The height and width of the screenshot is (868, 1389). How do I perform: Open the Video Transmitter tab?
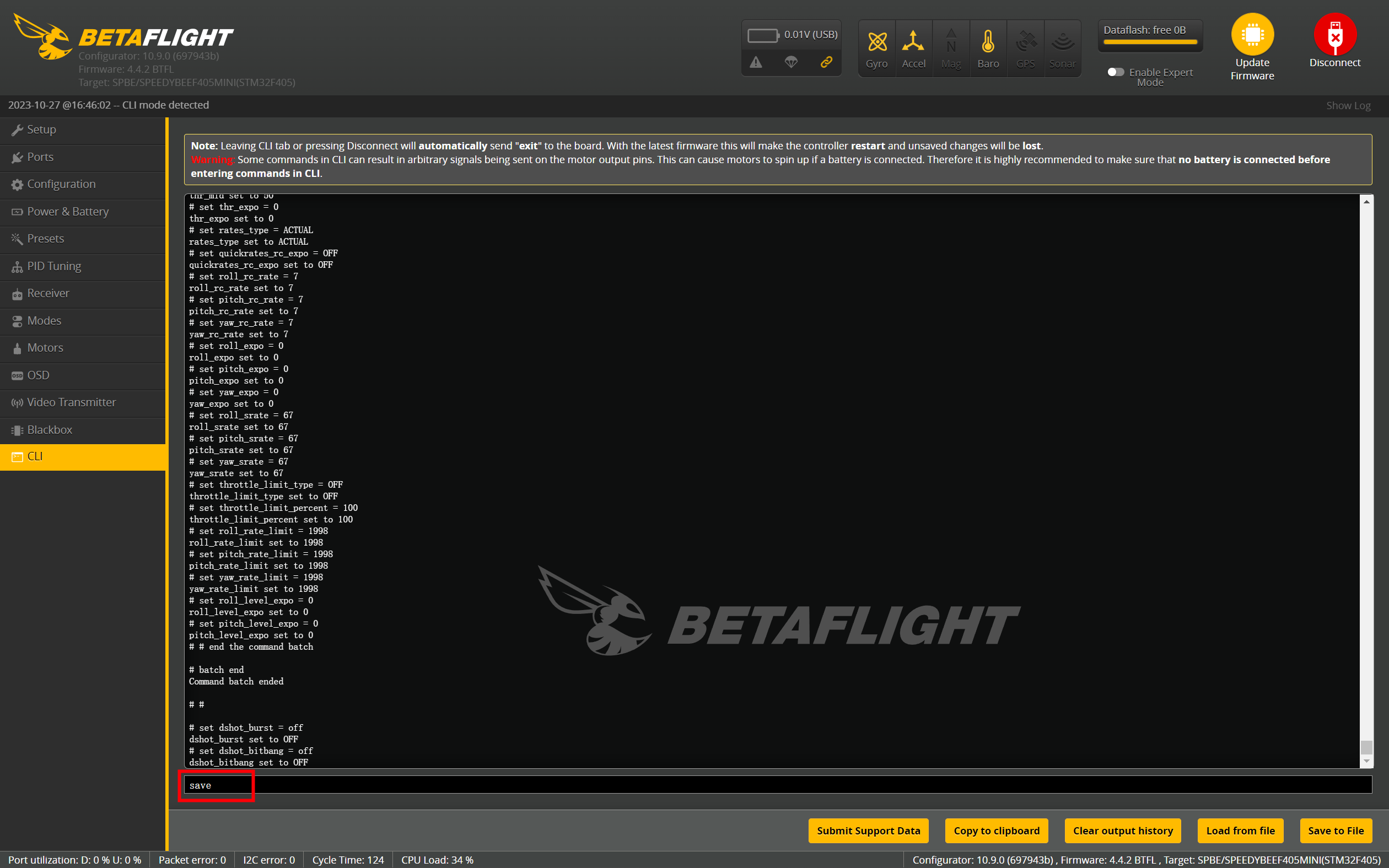point(83,402)
